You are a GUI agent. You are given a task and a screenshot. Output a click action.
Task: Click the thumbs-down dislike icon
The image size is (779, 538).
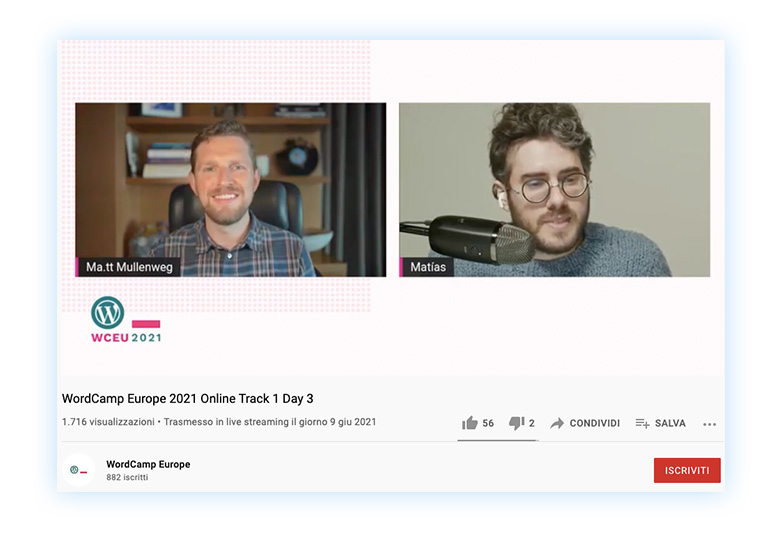tap(517, 423)
